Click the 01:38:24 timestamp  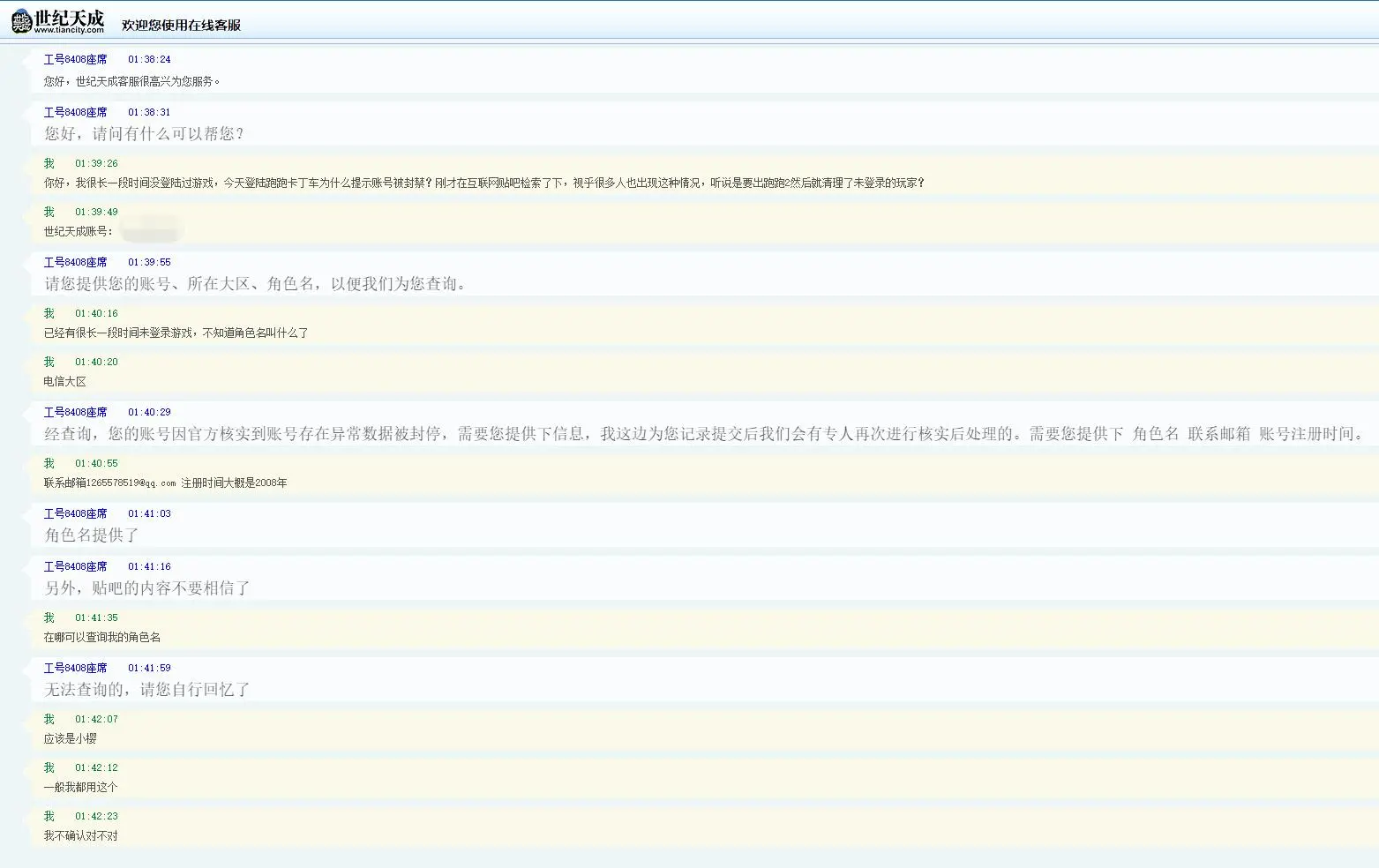click(x=149, y=60)
